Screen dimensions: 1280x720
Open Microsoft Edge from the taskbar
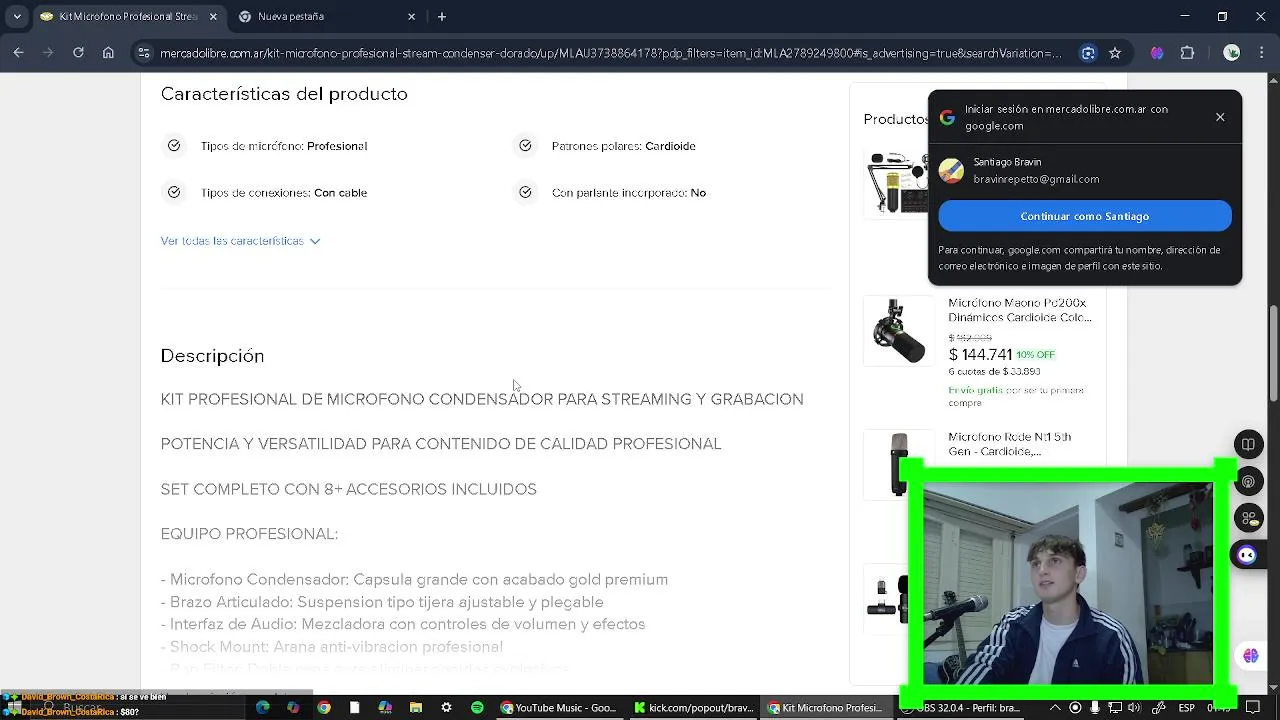(x=262, y=708)
